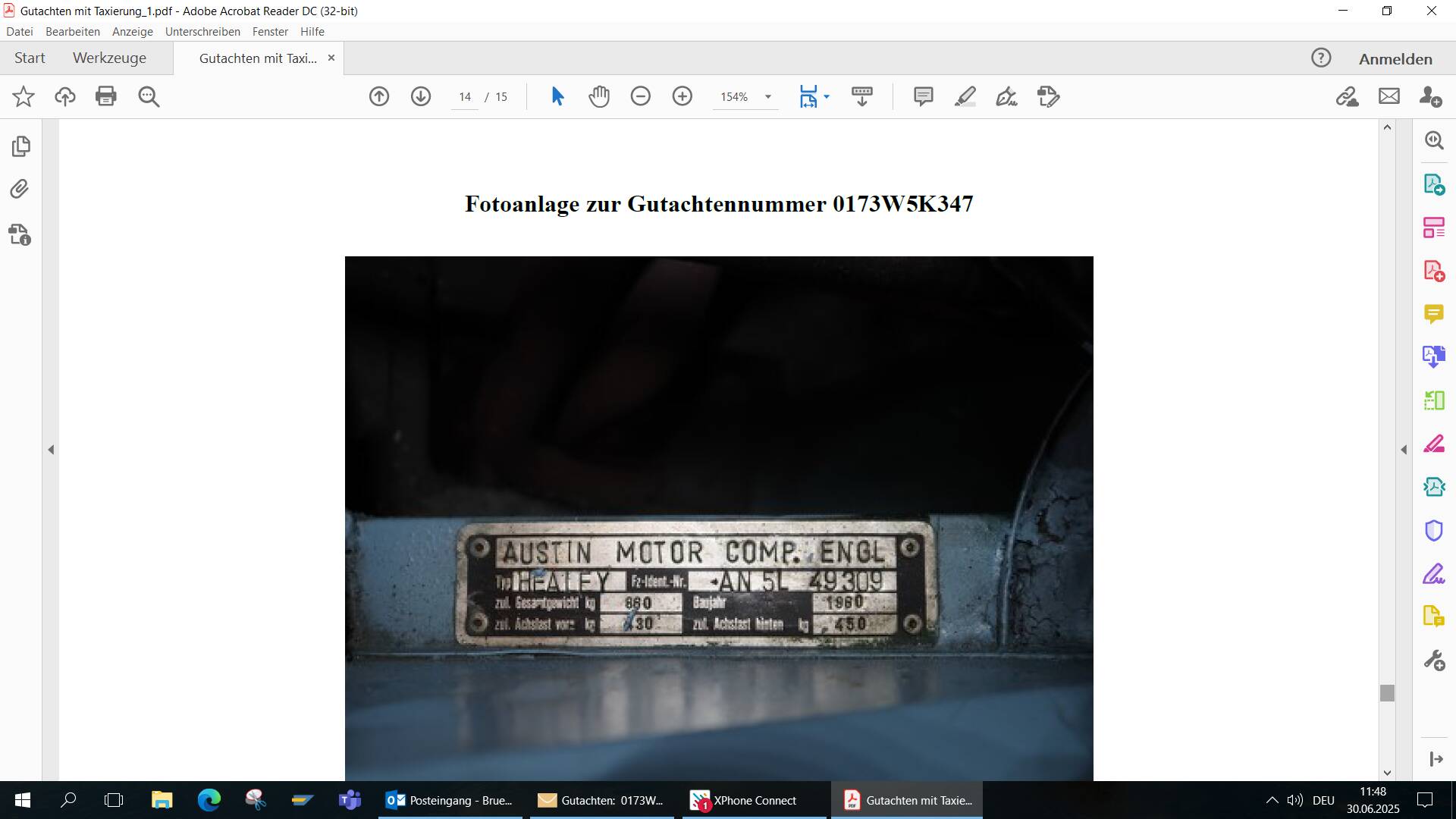Screen dimensions: 1456x819
Task: Open the 154% zoom level dropdown
Action: 768,97
